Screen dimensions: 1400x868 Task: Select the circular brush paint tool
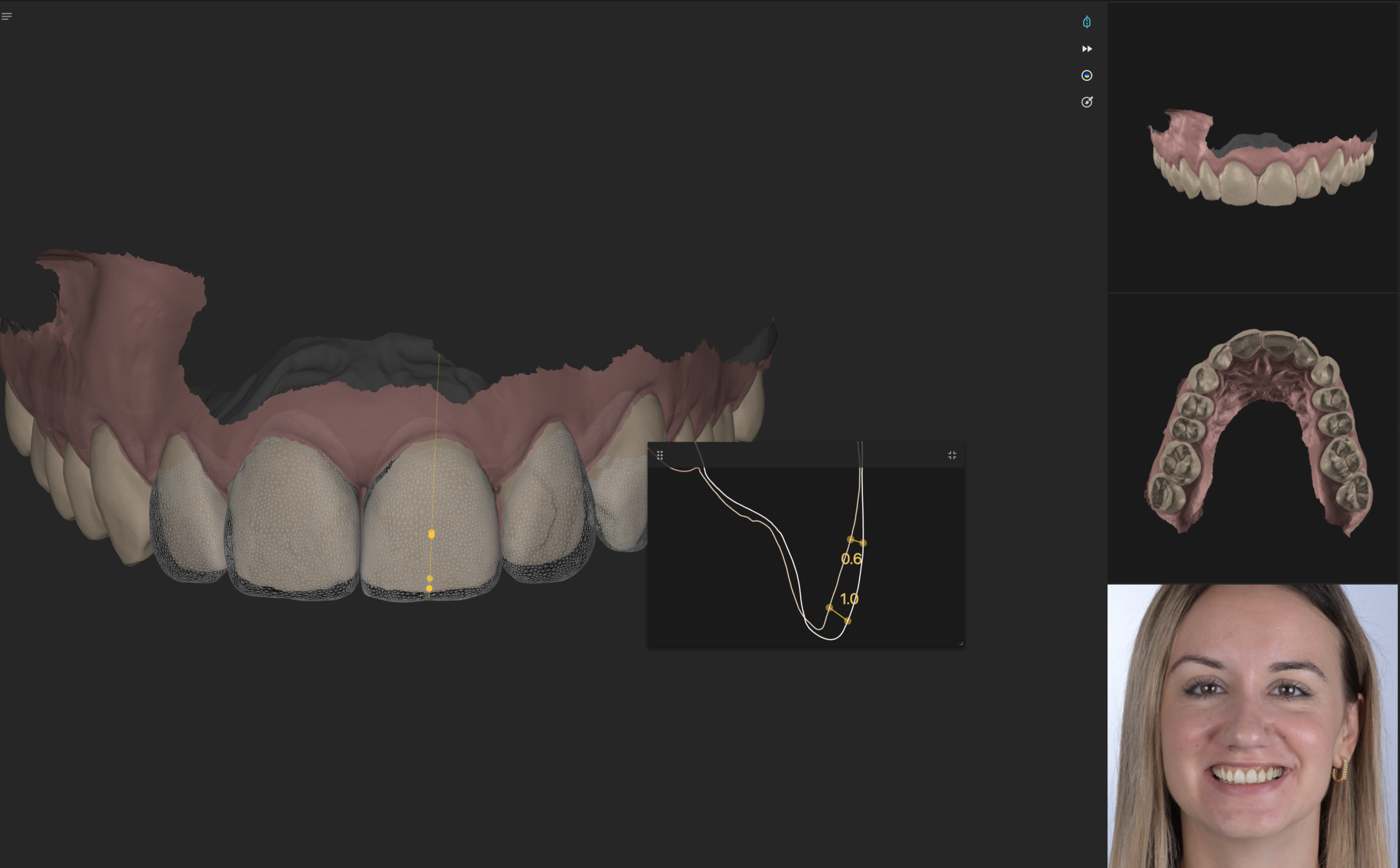1087,102
